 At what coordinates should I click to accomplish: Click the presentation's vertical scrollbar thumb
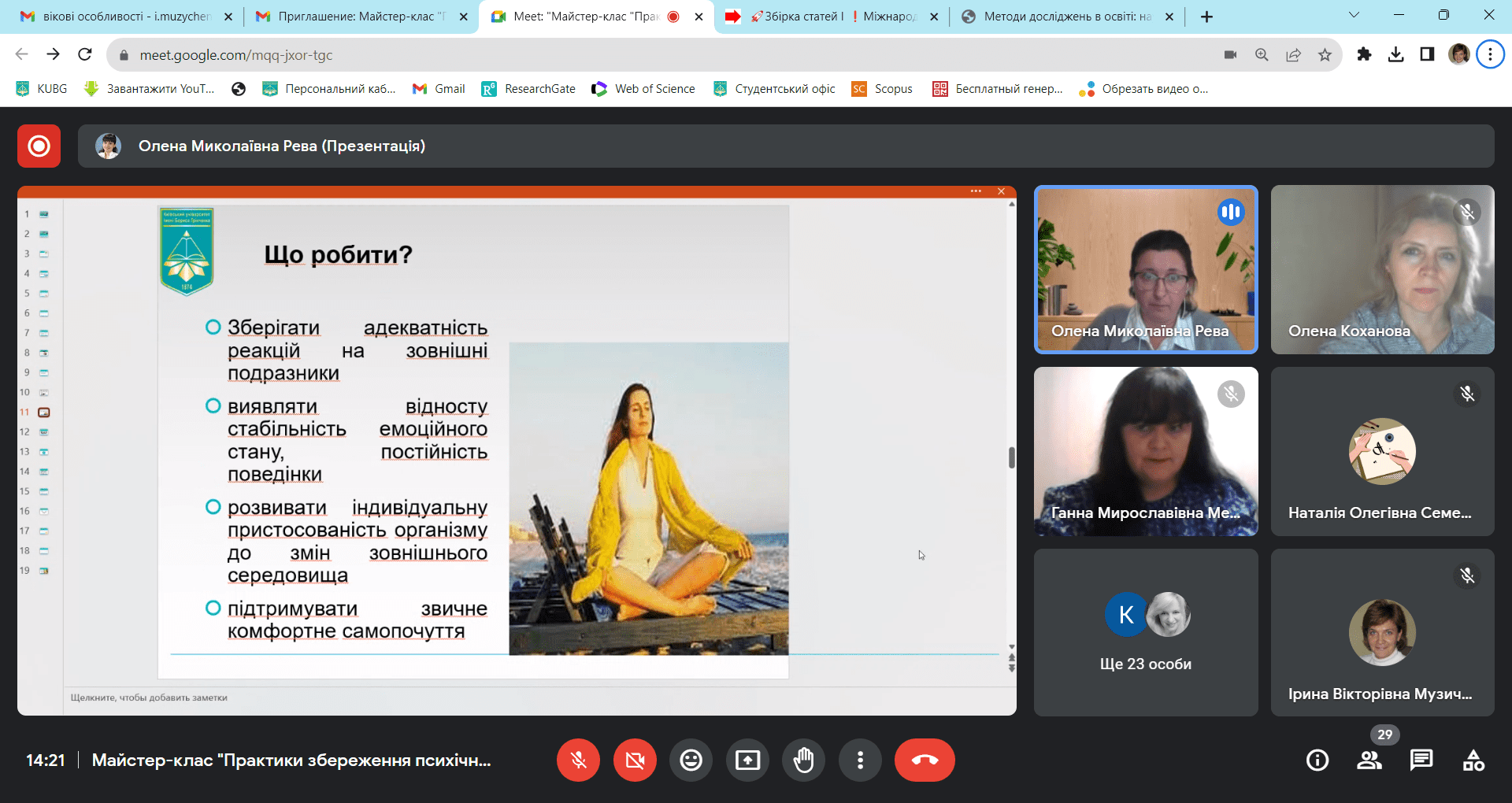click(1011, 457)
